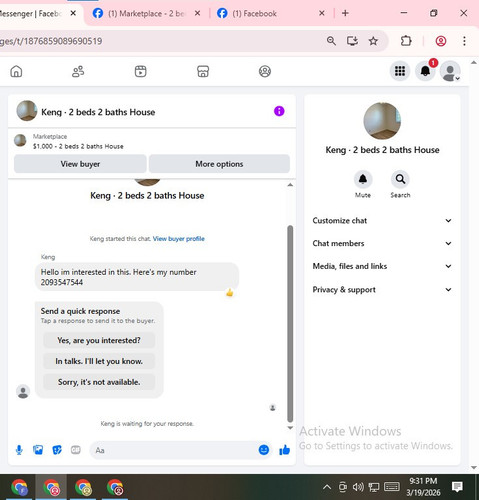Open the Marketplace storefront icon
The image size is (479, 500).
point(203,71)
